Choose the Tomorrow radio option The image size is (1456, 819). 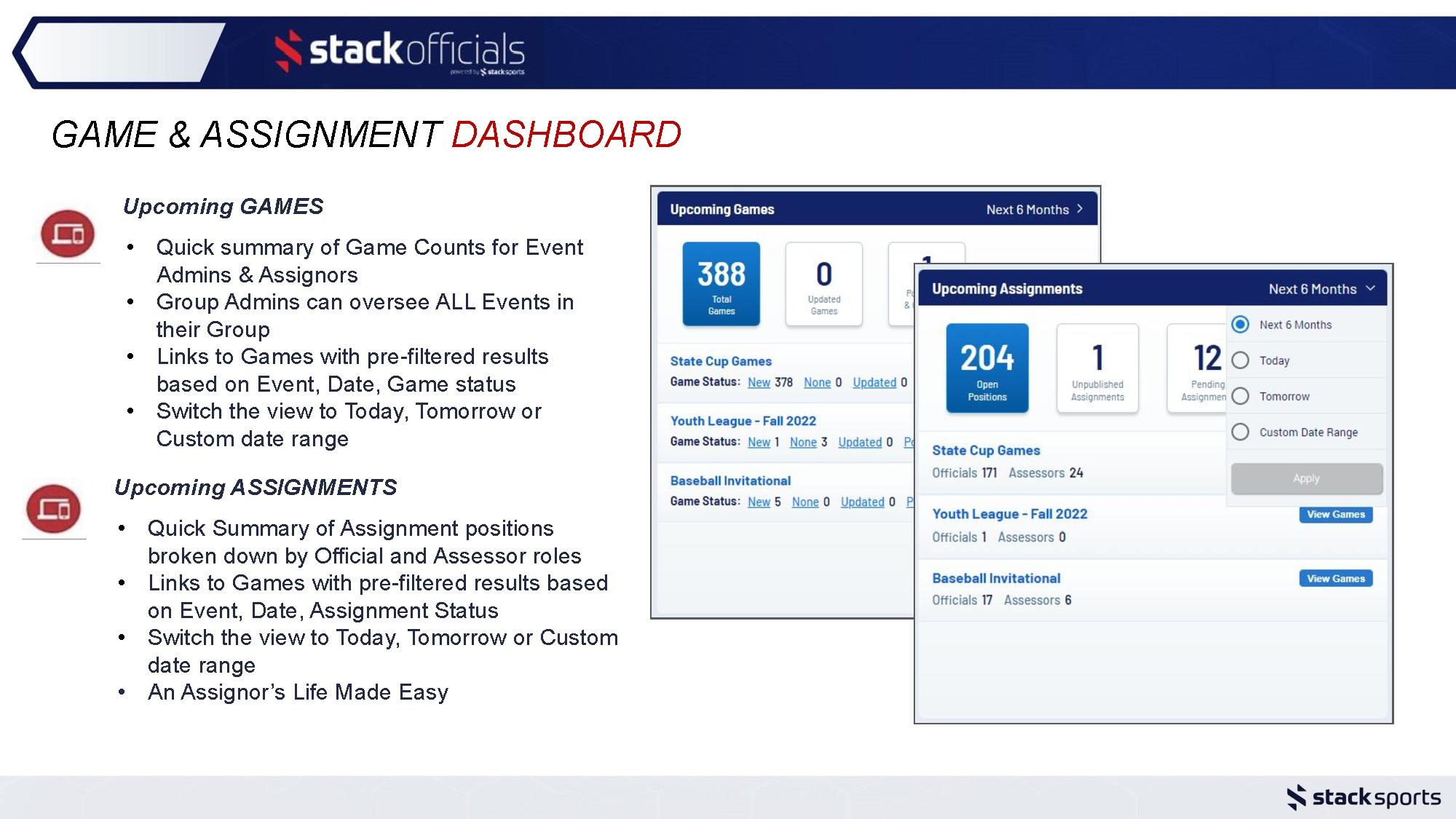pyautogui.click(x=1241, y=396)
